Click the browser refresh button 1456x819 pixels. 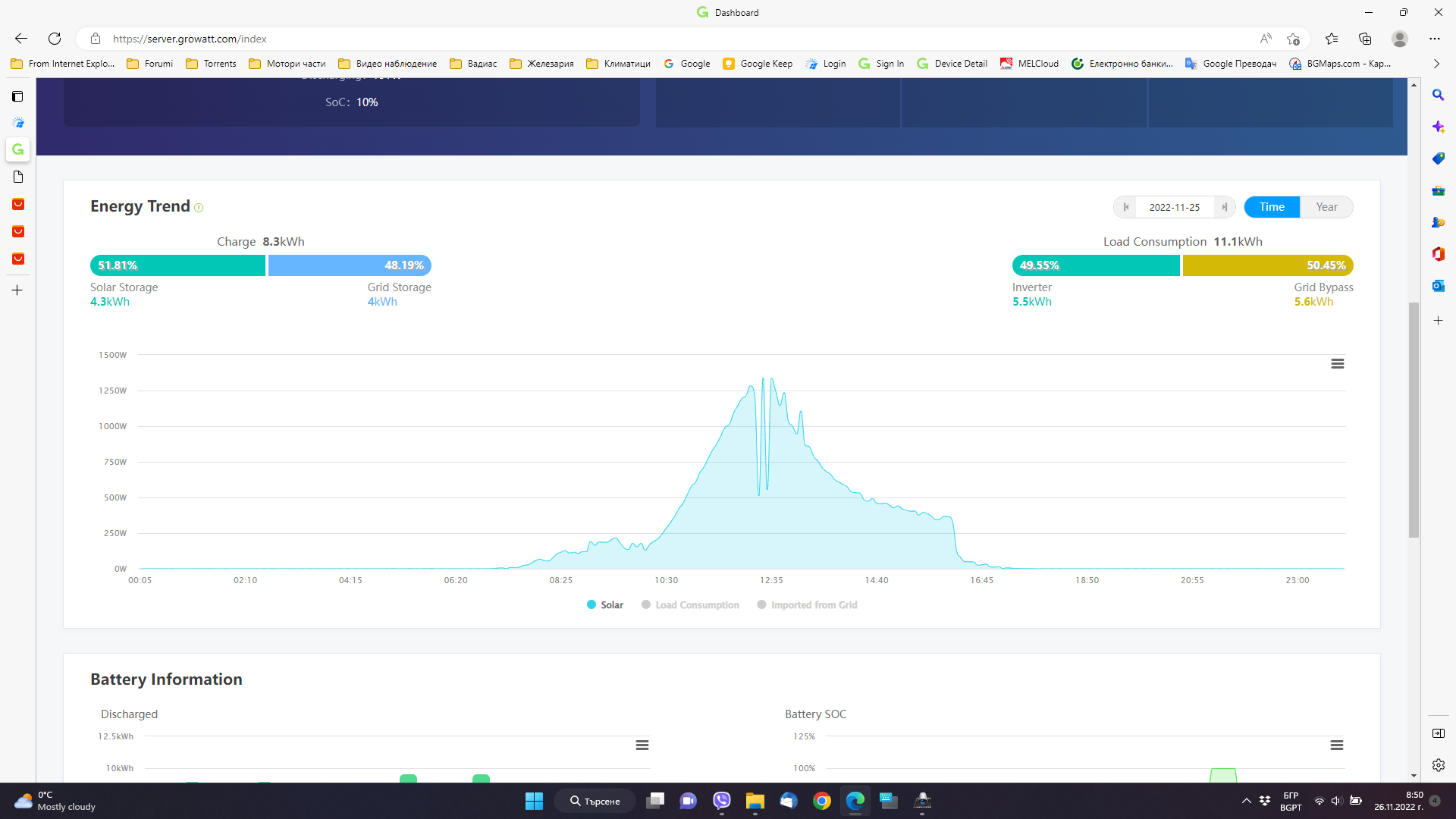(x=55, y=39)
